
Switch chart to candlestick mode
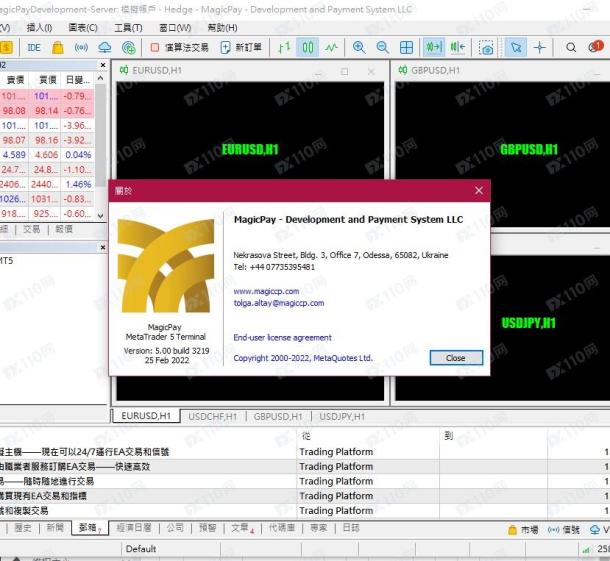[308, 47]
